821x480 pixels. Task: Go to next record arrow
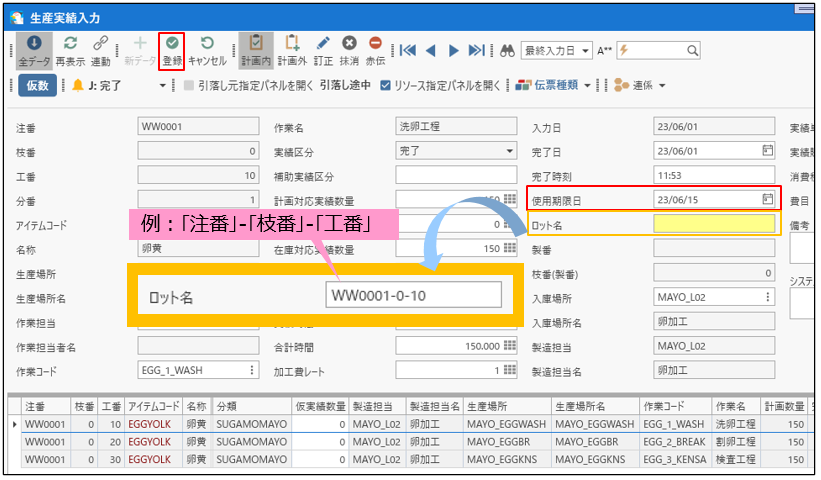point(453,50)
